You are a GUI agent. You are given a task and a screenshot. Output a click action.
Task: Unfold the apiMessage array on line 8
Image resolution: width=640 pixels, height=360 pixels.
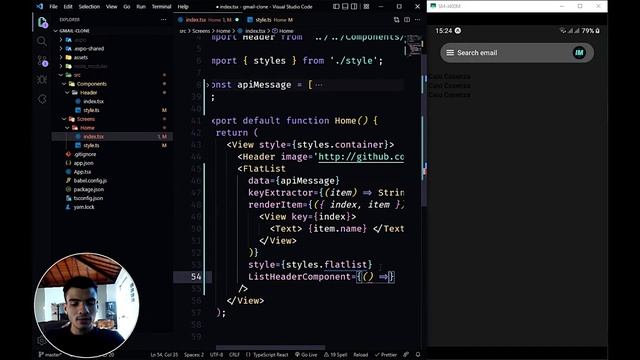[208, 85]
